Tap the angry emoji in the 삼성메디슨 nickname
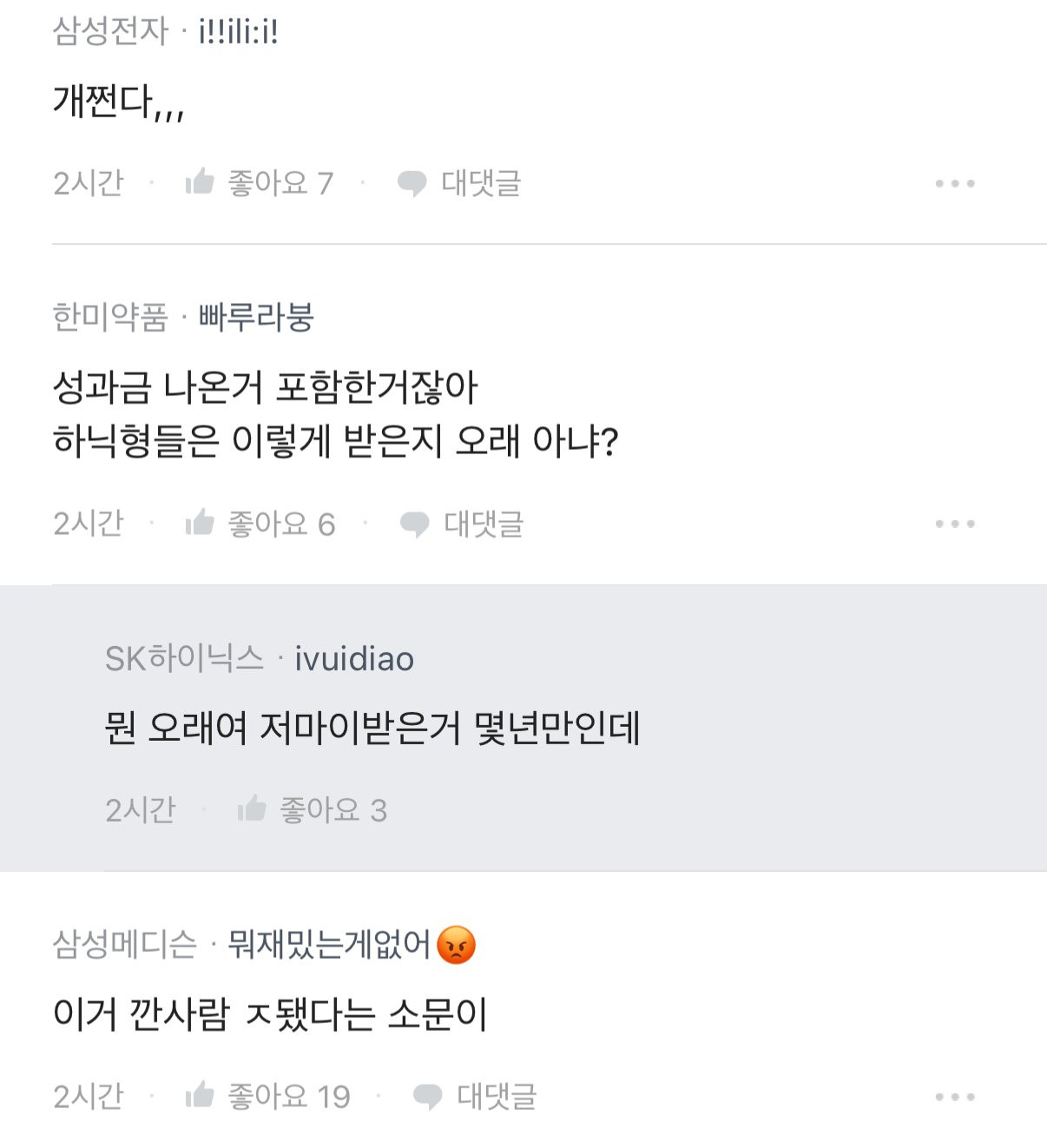Image resolution: width=1047 pixels, height=1148 pixels. coord(457,945)
